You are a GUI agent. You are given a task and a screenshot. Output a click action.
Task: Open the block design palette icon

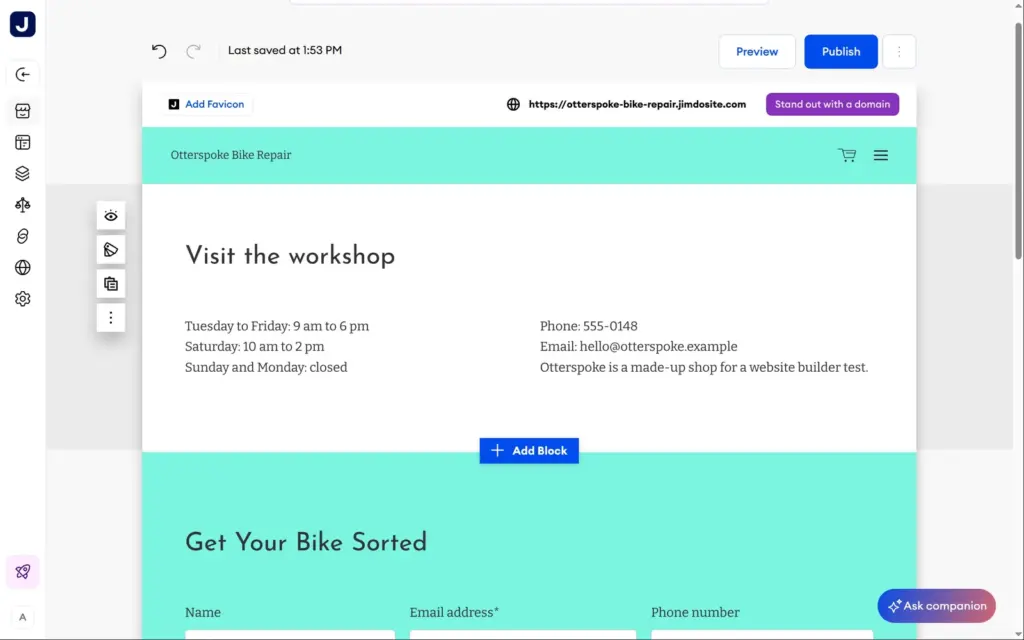point(111,249)
